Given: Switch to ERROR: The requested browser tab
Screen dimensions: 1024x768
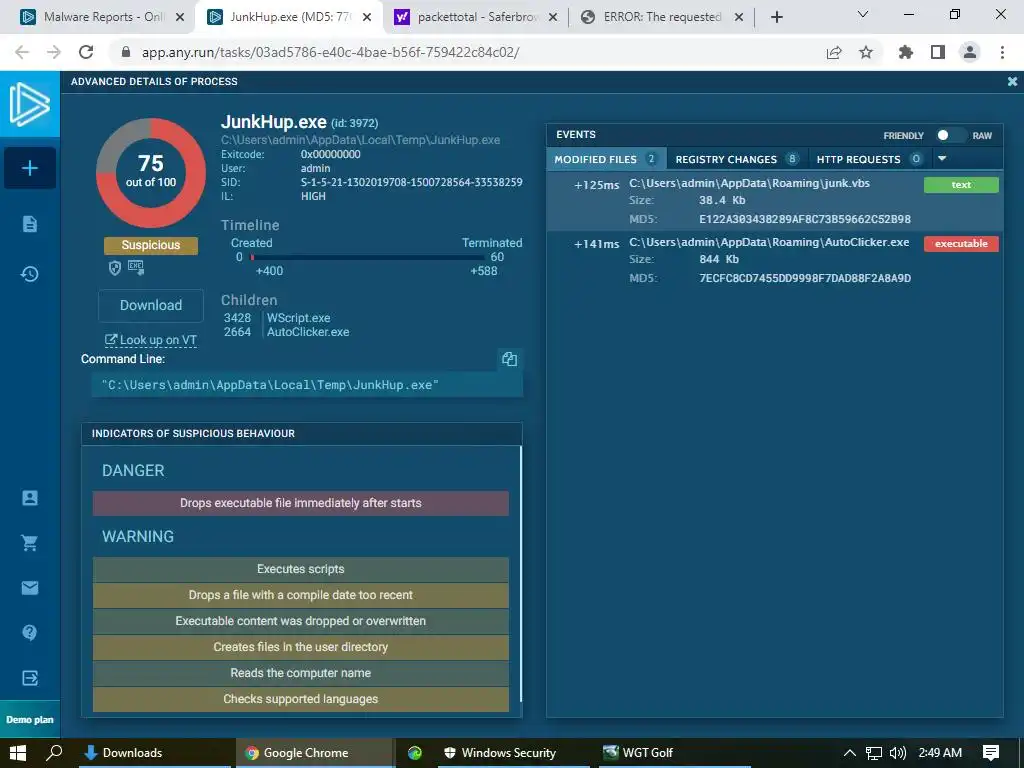Looking at the screenshot, I should click(x=662, y=17).
